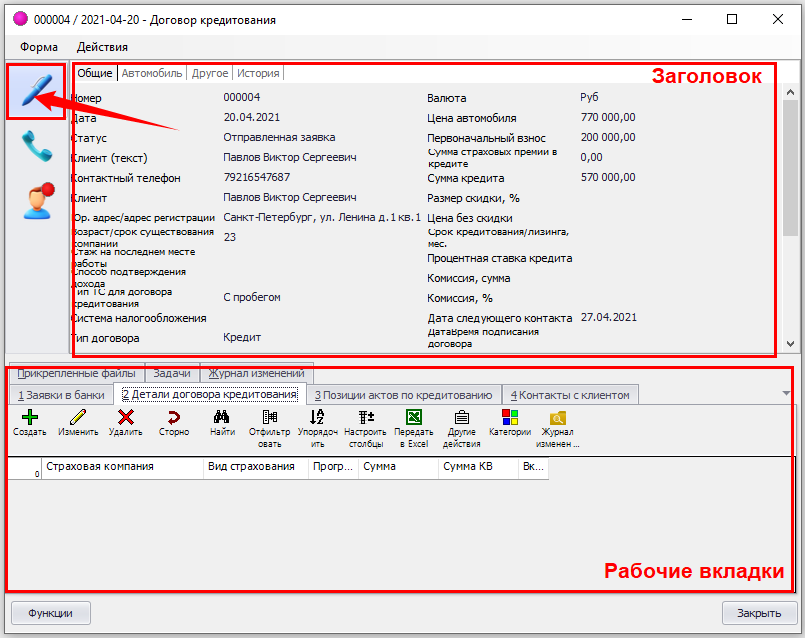
Task: Click the Функции button
Action: pyautogui.click(x=50, y=612)
